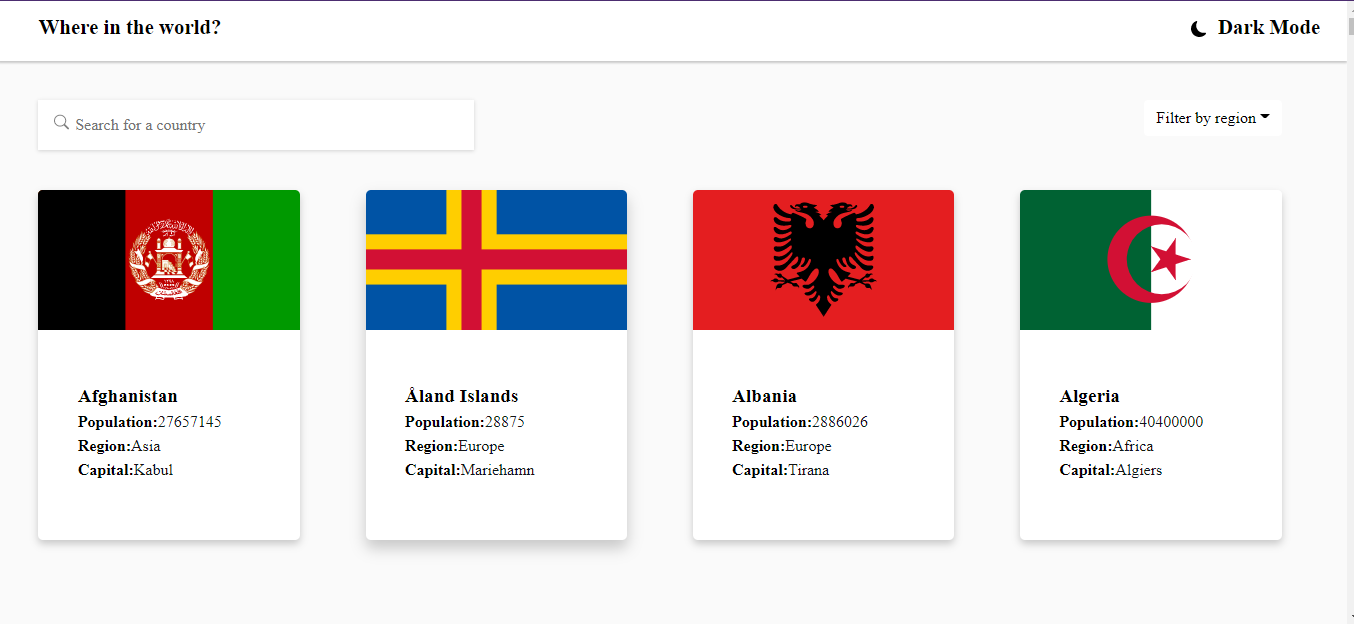Click the Where in the world header
The image size is (1354, 624).
(129, 27)
